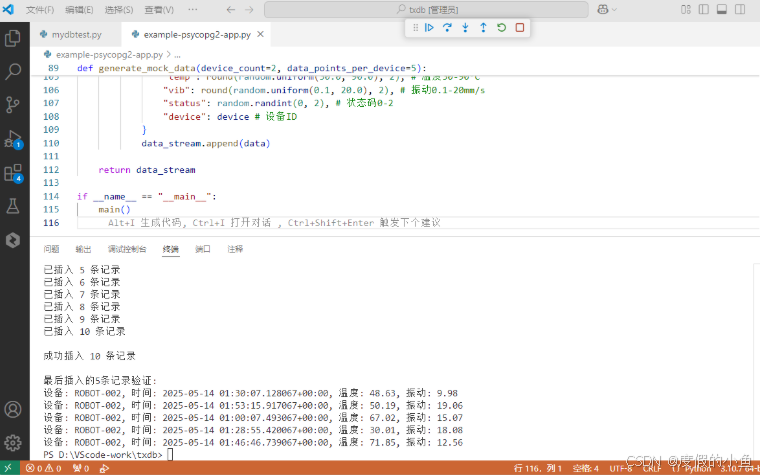The height and width of the screenshot is (475, 760).
Task: Stop debugging with the red square
Action: [520, 28]
